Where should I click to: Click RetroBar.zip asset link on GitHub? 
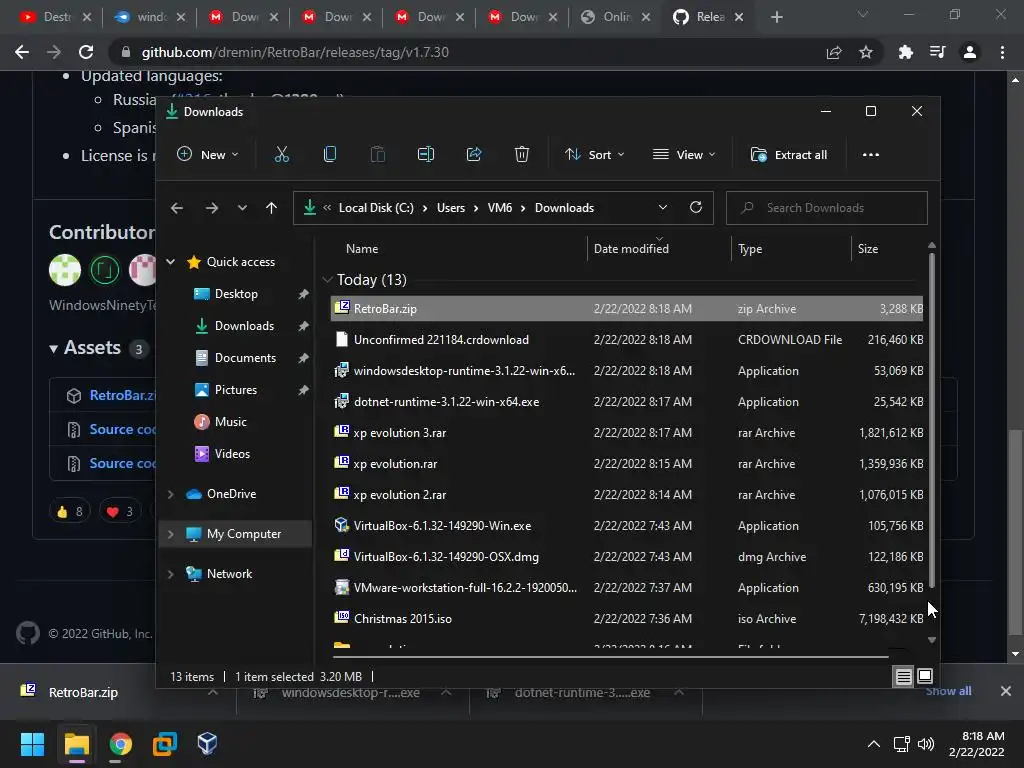pyautogui.click(x=122, y=395)
